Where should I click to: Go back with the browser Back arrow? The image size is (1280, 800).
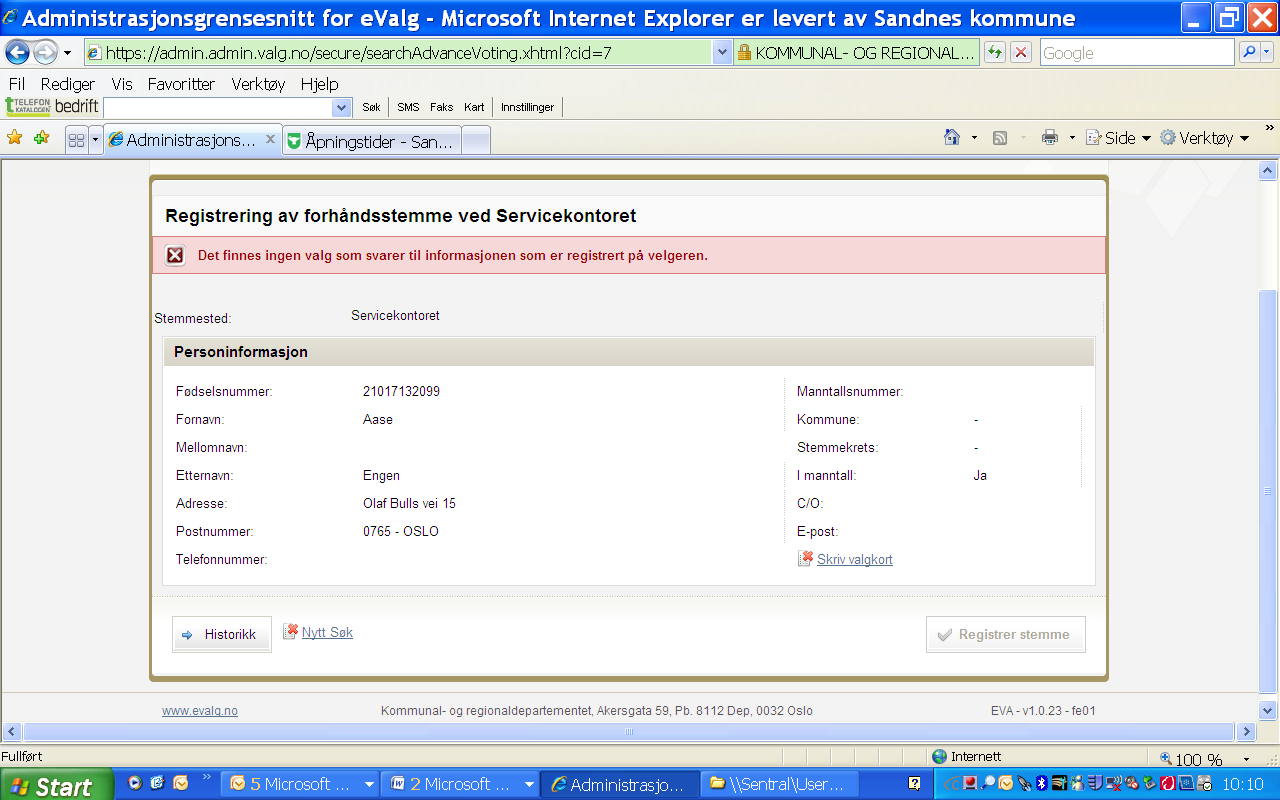[17, 53]
